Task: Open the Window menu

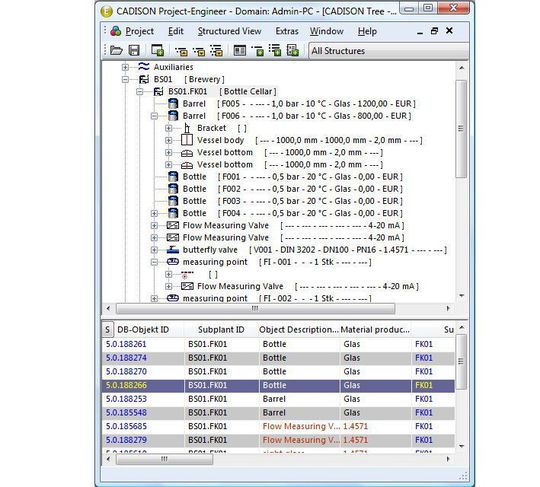Action: pyautogui.click(x=326, y=31)
